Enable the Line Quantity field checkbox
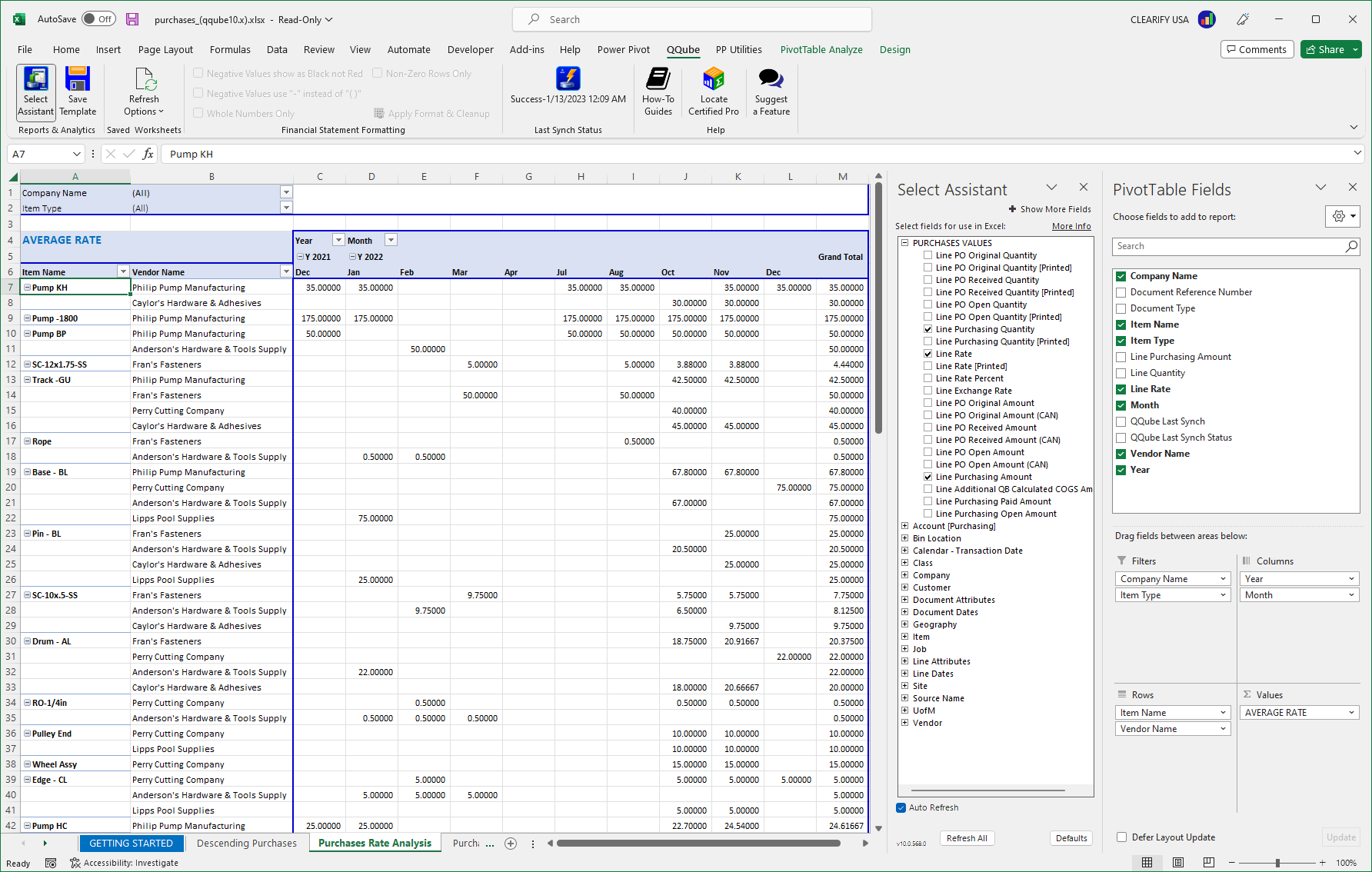1372x872 pixels. [1121, 372]
